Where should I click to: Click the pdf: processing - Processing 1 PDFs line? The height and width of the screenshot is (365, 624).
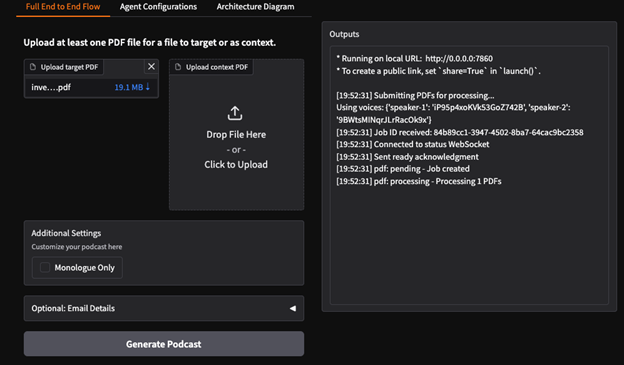coord(419,181)
